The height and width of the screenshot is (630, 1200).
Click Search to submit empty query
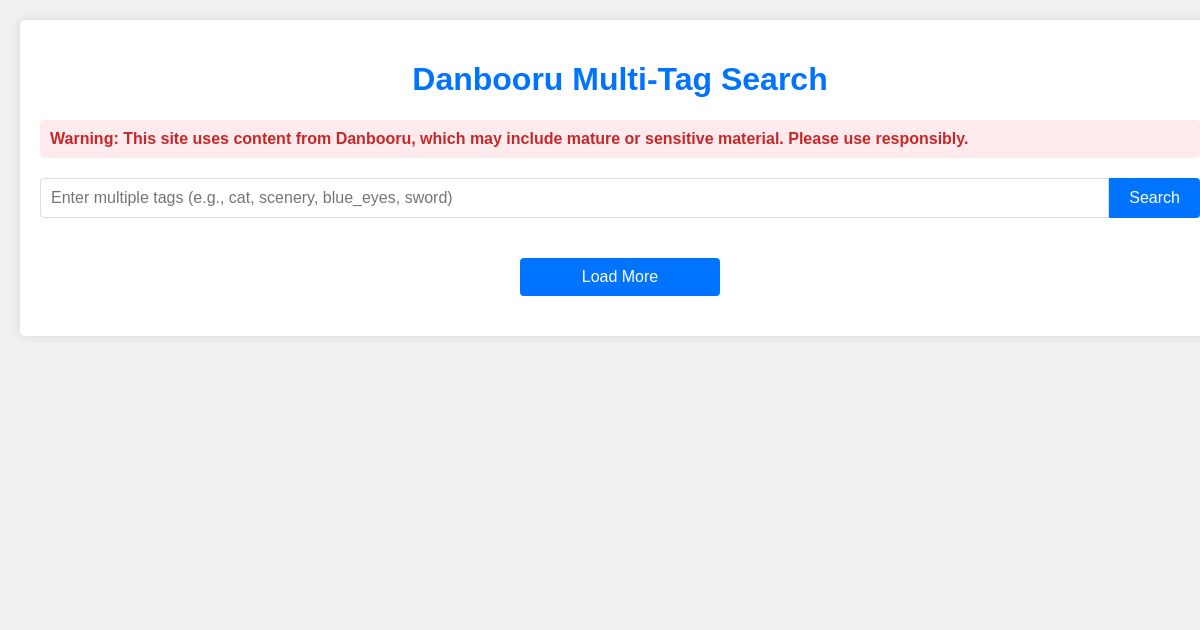pos(1154,198)
